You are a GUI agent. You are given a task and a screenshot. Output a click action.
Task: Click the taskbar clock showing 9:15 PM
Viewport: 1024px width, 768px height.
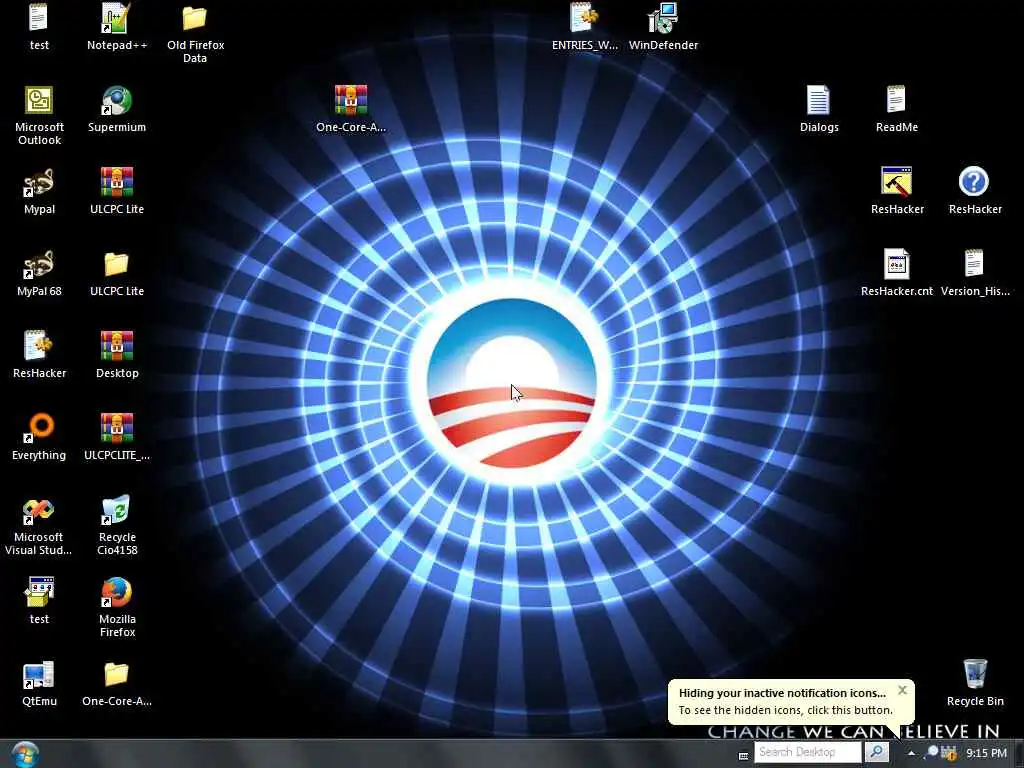point(986,753)
